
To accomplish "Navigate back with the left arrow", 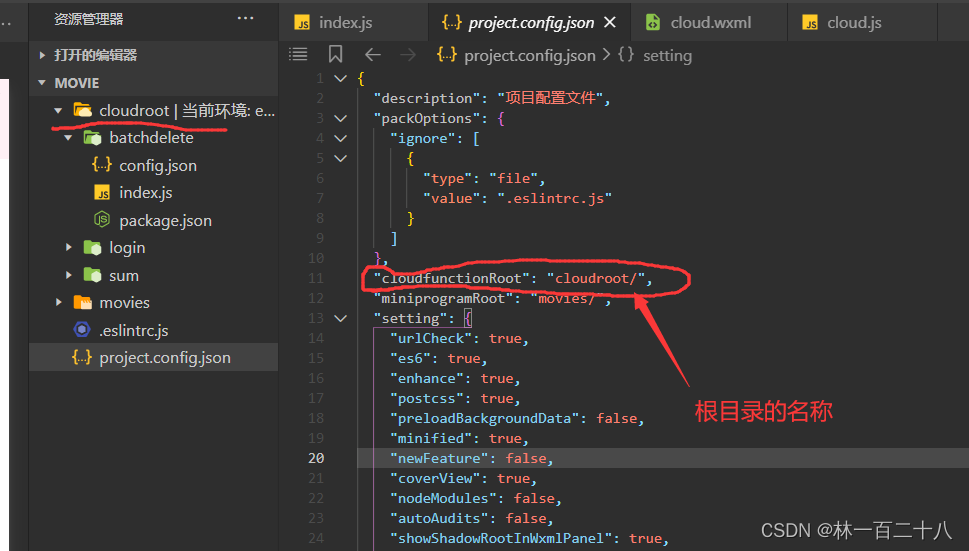I will (x=373, y=55).
